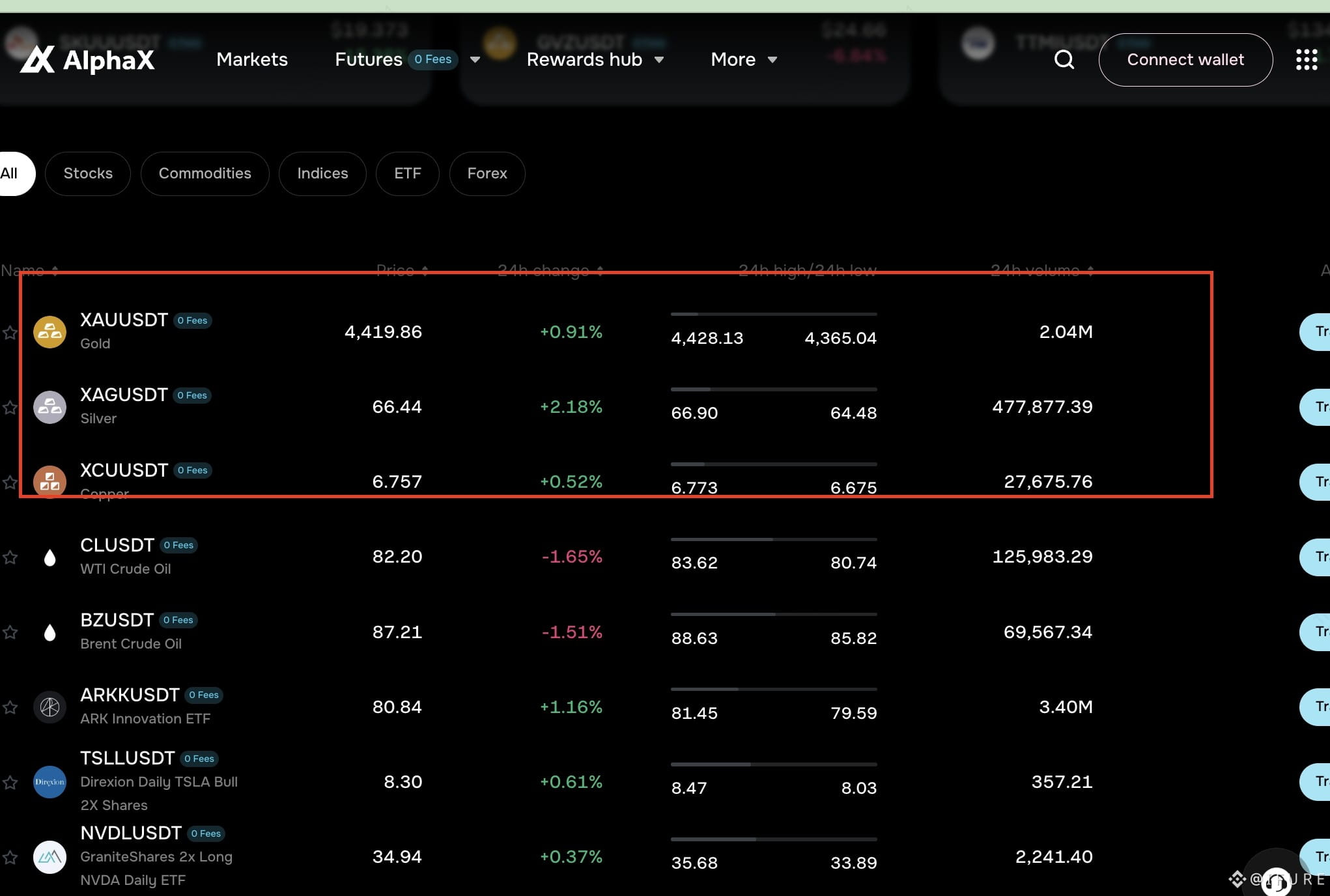Click the XCUUSDT copper icon

(x=50, y=482)
